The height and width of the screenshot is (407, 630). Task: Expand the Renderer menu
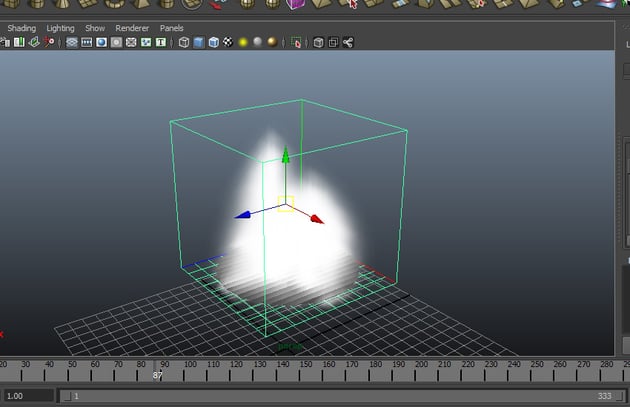[132, 28]
